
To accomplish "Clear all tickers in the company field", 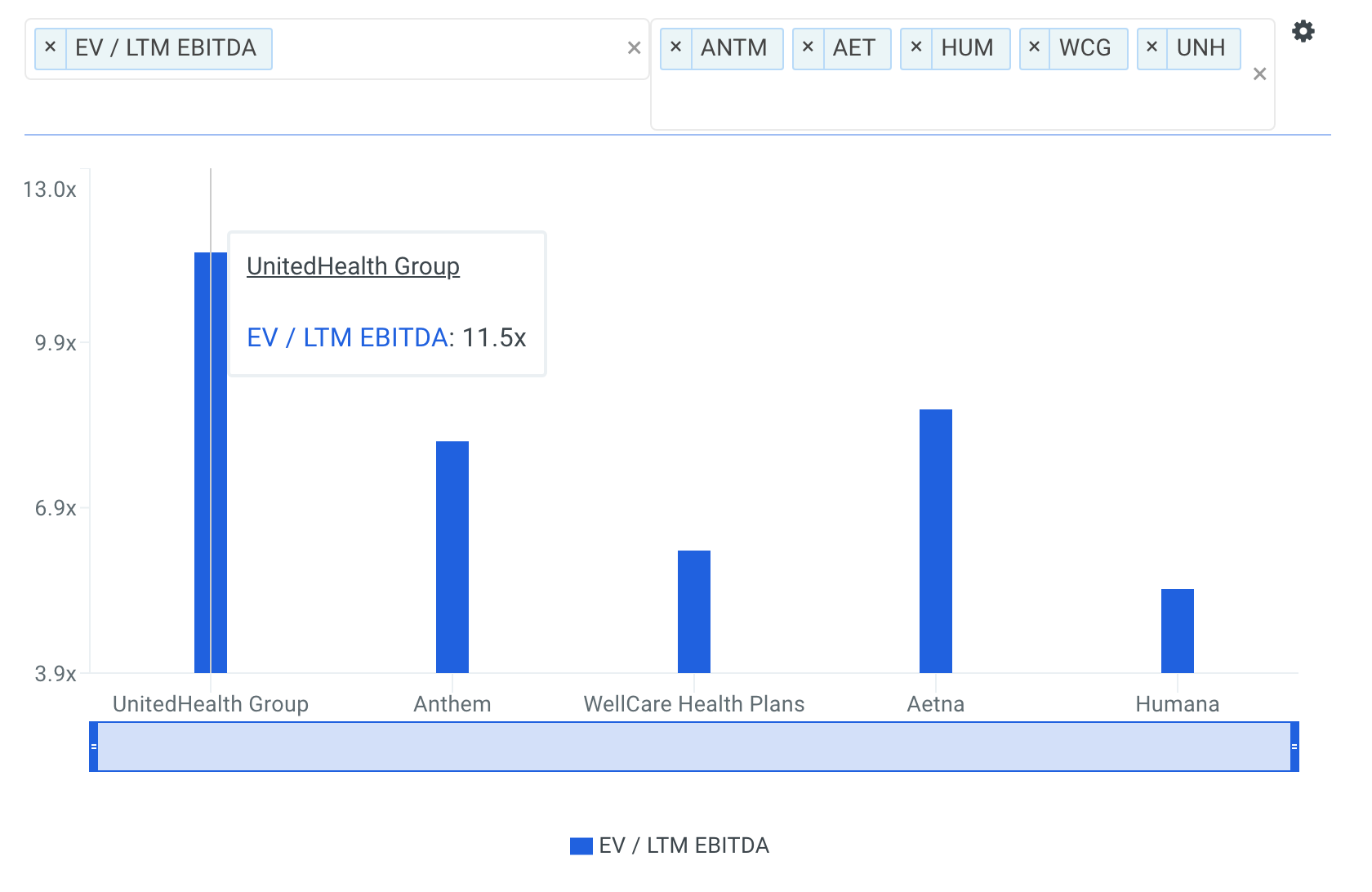I will click(1259, 74).
